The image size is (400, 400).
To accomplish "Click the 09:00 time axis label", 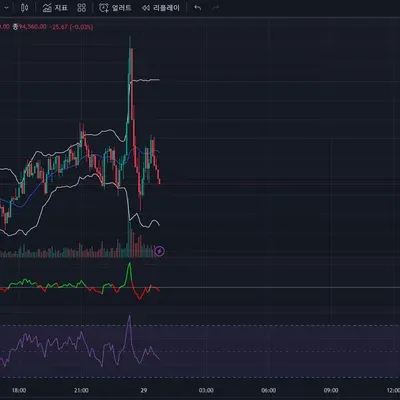I will (331, 390).
